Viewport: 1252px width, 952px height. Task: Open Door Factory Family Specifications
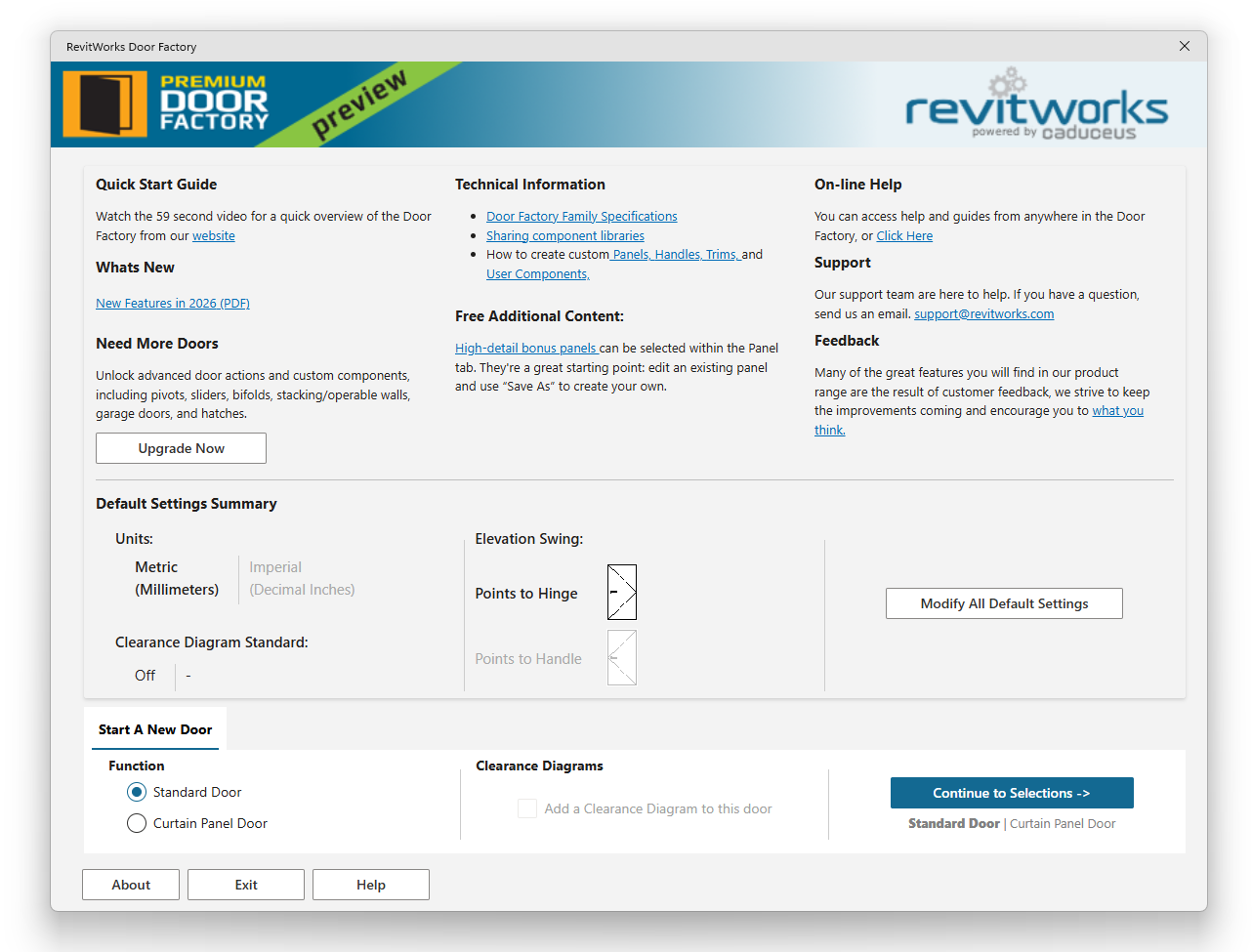tap(581, 216)
